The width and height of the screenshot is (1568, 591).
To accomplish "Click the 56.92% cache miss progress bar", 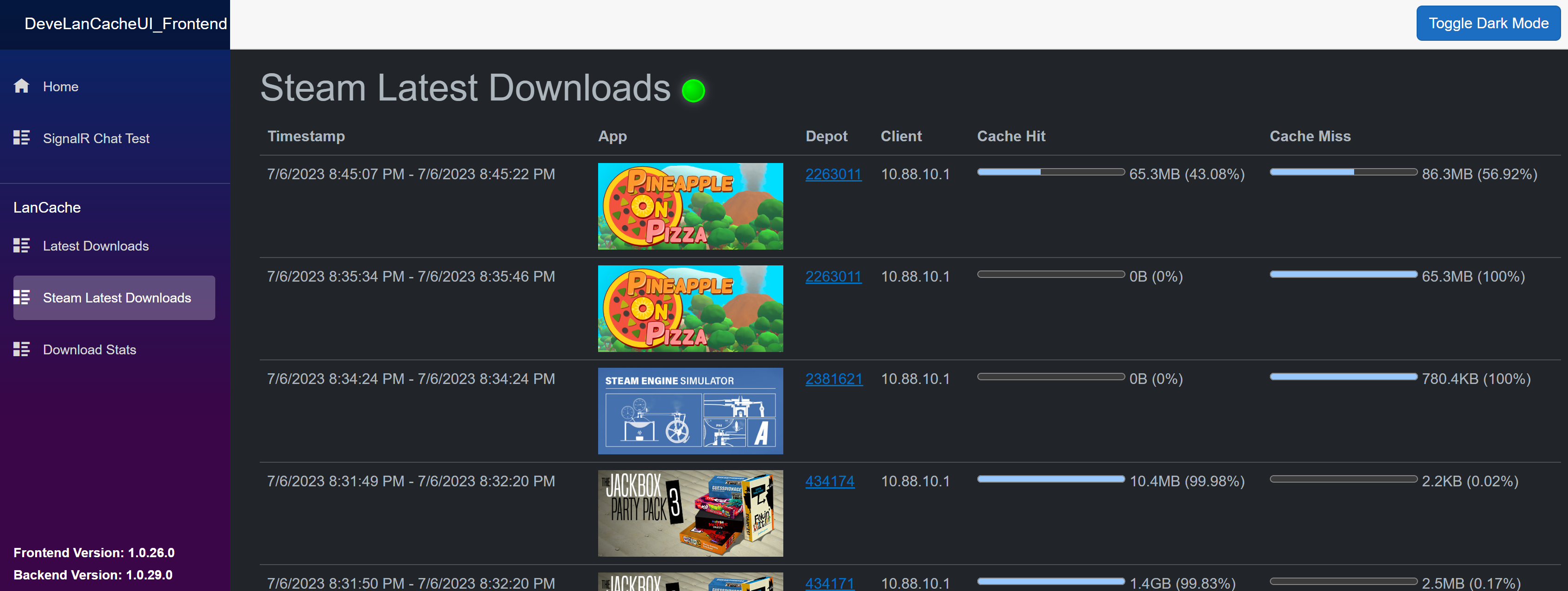I will (1343, 172).
